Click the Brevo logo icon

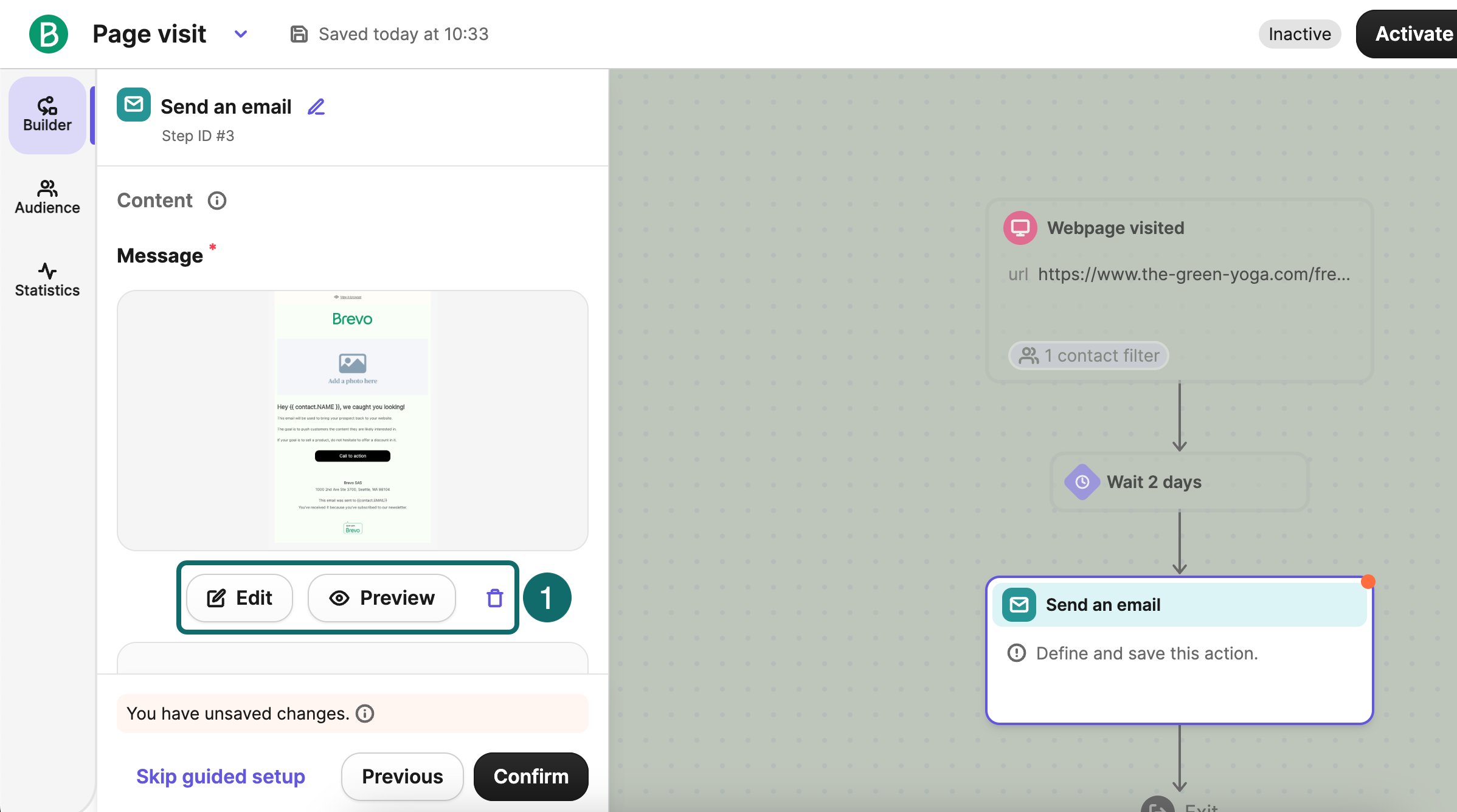coord(49,34)
